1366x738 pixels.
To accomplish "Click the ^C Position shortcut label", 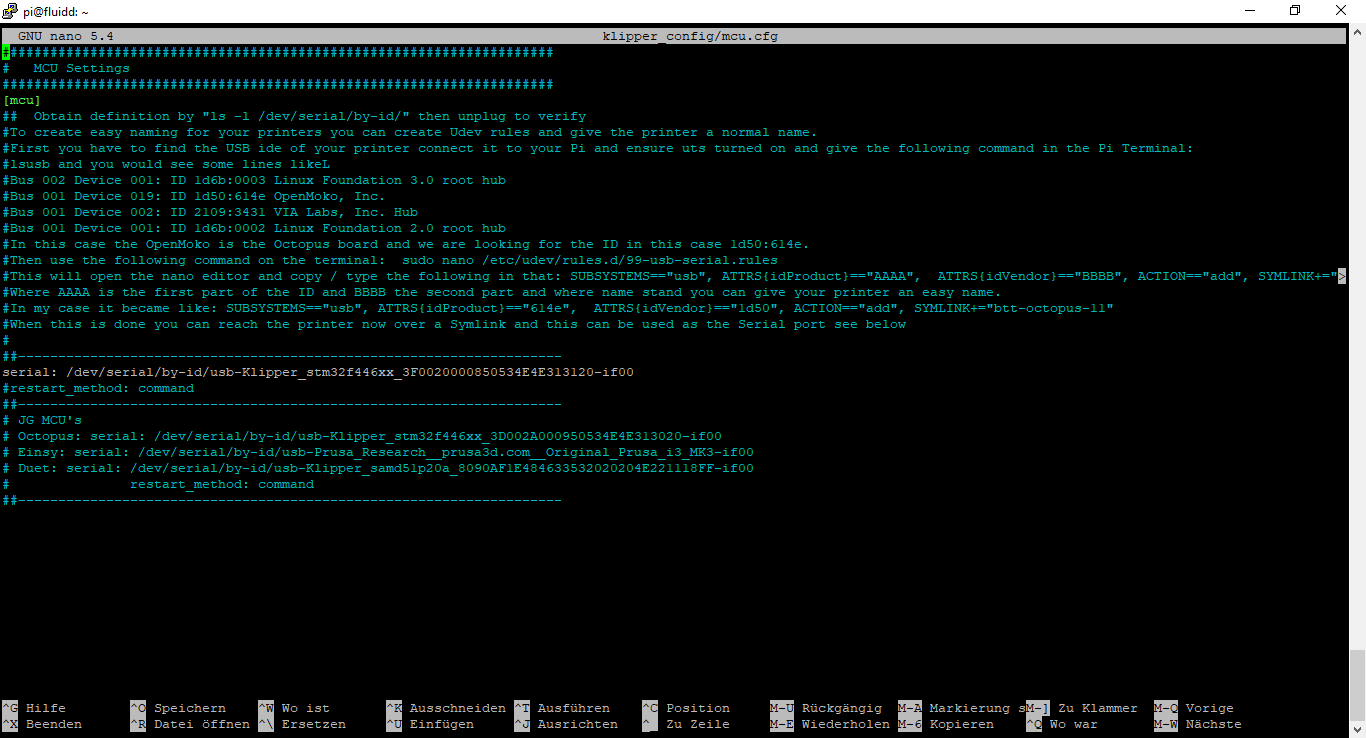I will [x=686, y=708].
